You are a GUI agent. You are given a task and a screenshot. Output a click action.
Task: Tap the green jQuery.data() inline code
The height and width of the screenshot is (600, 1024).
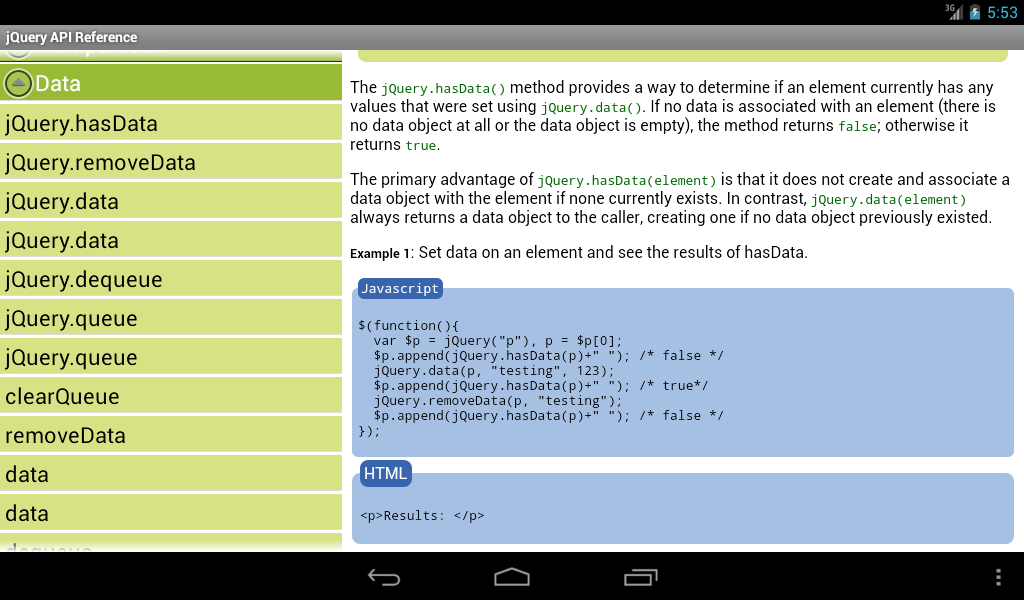click(x=592, y=108)
